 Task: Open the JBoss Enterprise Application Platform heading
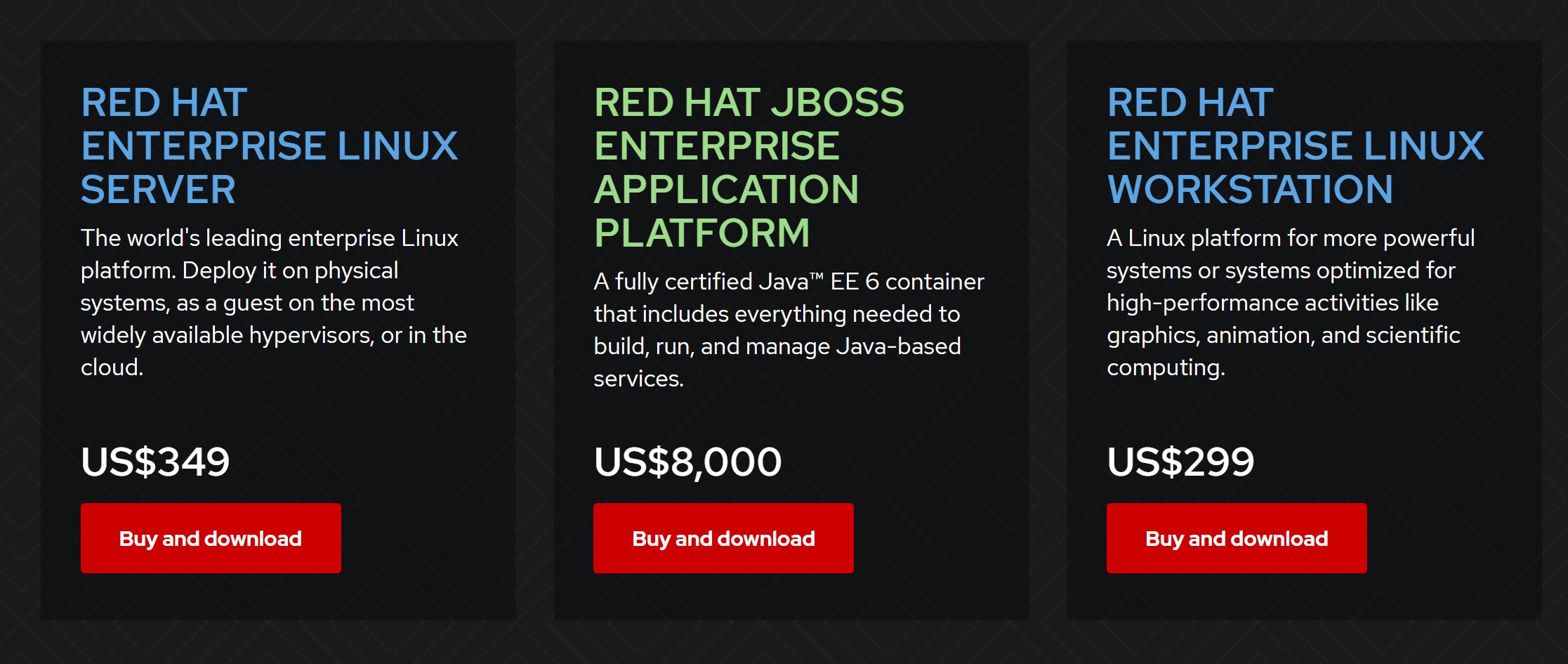(x=749, y=167)
